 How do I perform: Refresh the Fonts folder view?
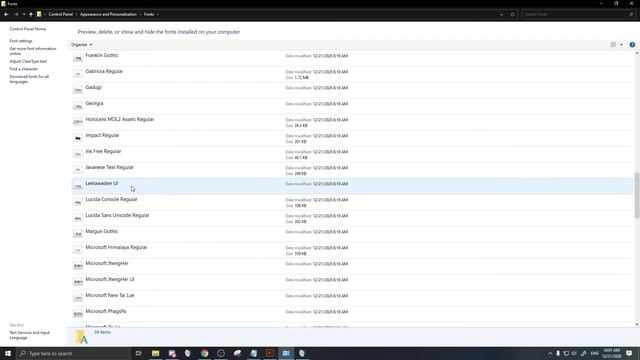513,14
